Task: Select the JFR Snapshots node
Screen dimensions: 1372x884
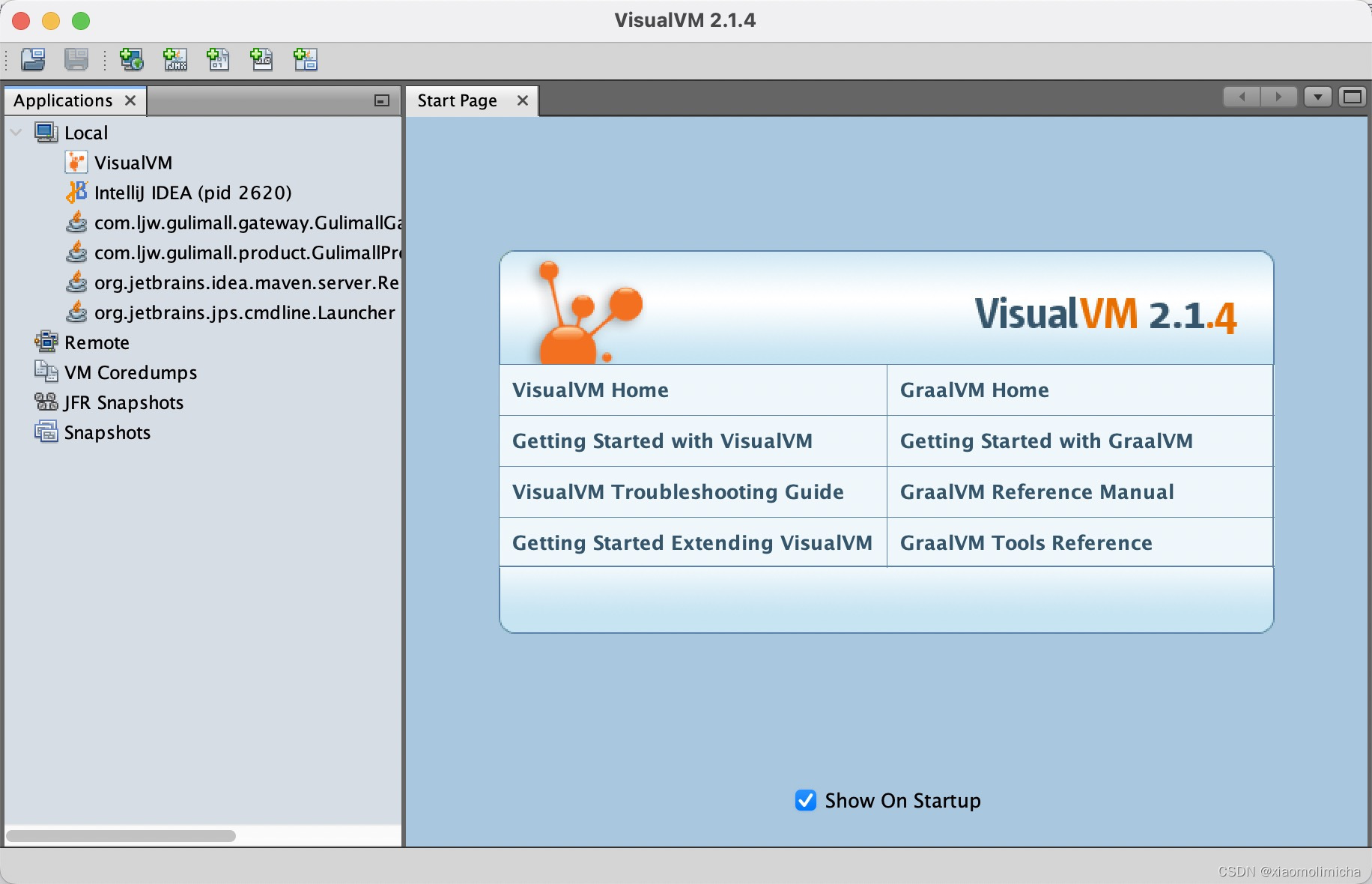Action: pos(124,402)
